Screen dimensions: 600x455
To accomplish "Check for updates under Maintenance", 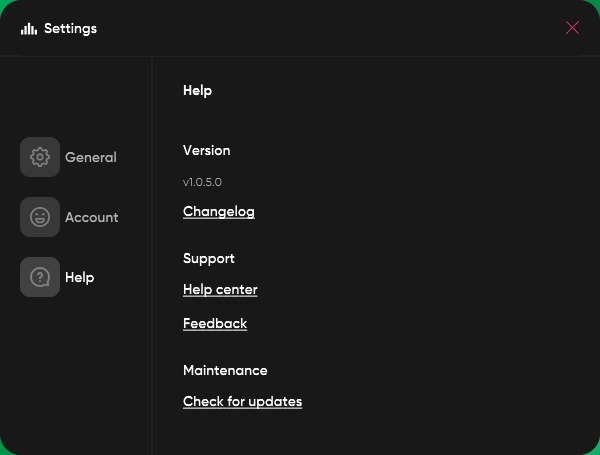I will click(x=242, y=402).
